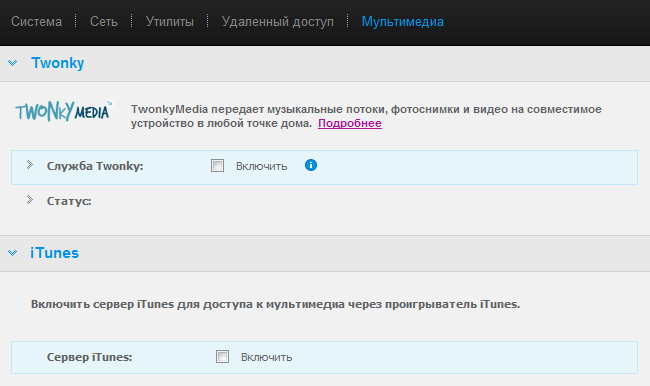This screenshot has width=650, height=386.
Task: Open the Утилиты tab
Action: (170, 22)
